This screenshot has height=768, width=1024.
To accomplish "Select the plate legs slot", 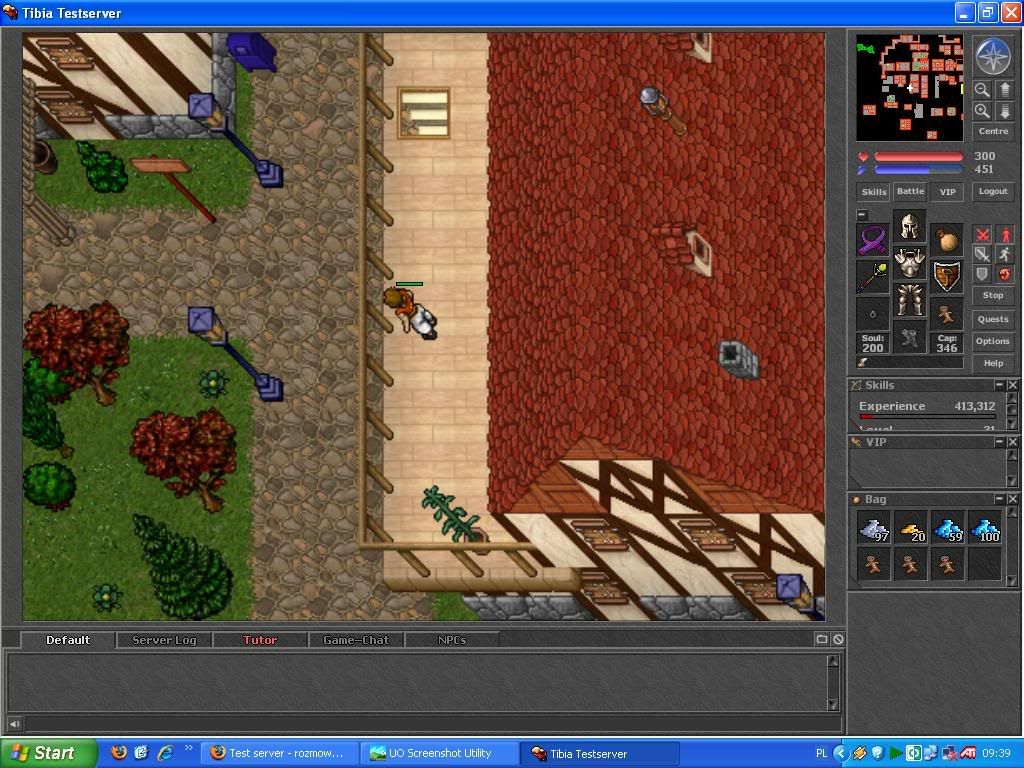I will tap(909, 300).
